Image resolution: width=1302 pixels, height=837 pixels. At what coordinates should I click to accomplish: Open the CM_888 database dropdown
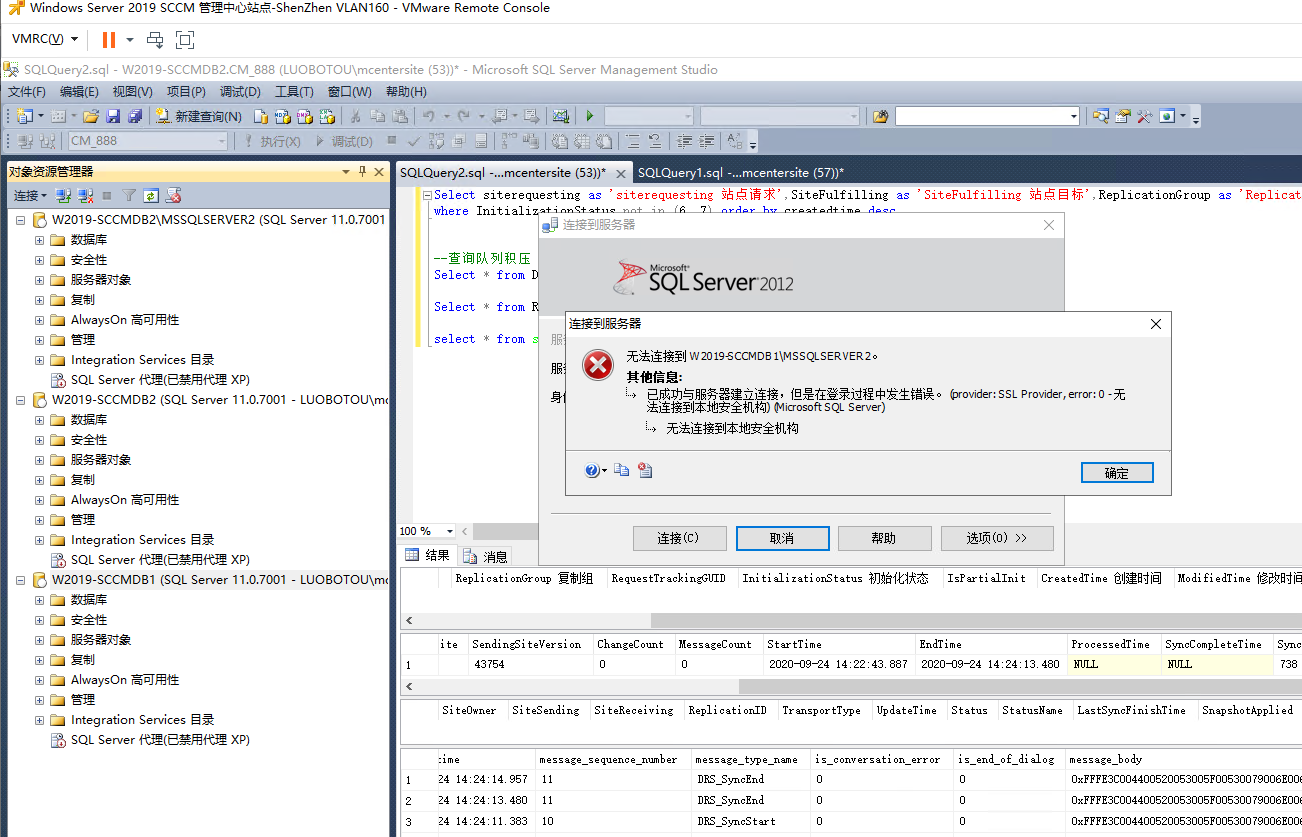coord(222,141)
